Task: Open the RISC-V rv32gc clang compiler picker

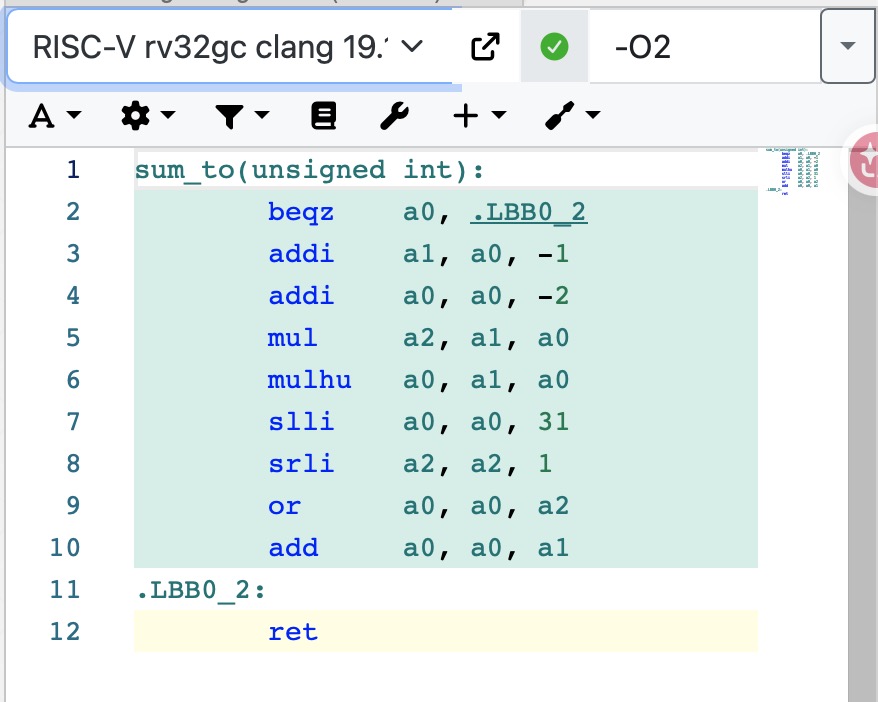Action: (230, 46)
